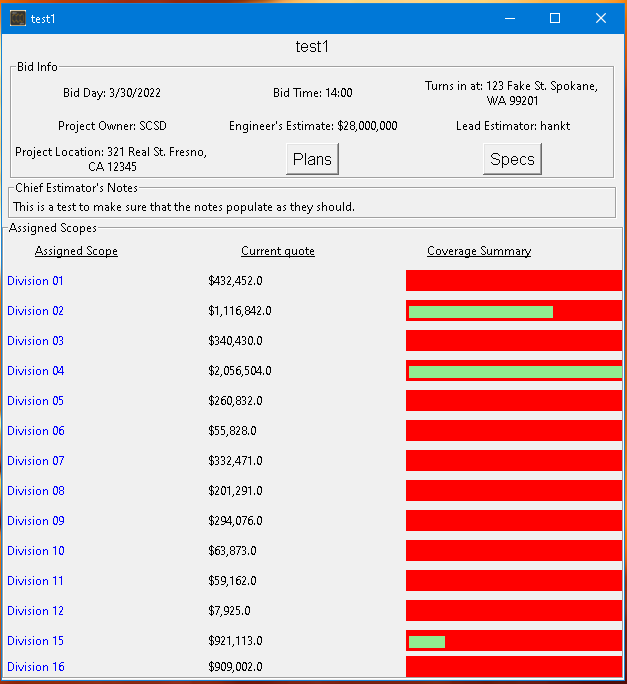Click the Engineer's Estimate $28,000,000 label
The image size is (627, 684).
pyautogui.click(x=313, y=126)
